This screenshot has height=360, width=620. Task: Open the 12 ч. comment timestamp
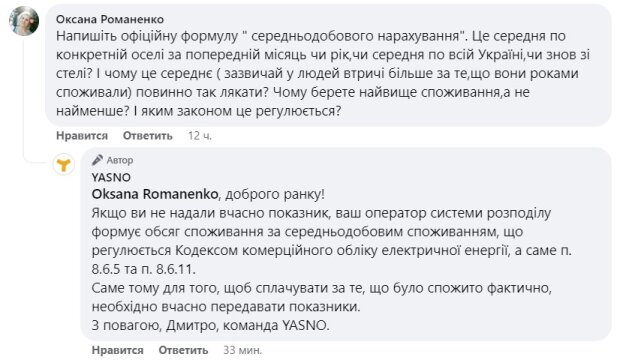click(200, 136)
